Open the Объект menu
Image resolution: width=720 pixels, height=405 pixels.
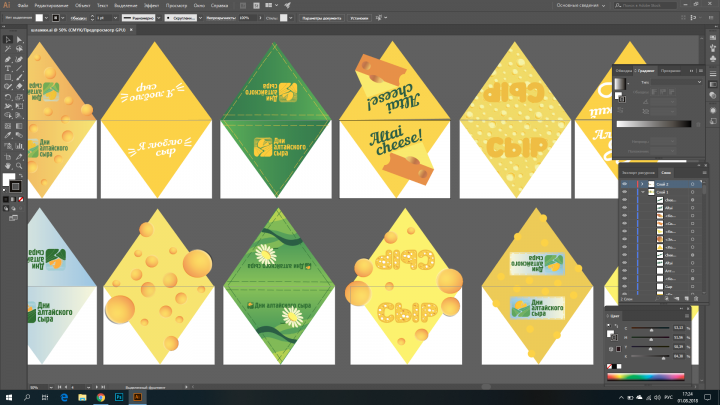(83, 6)
